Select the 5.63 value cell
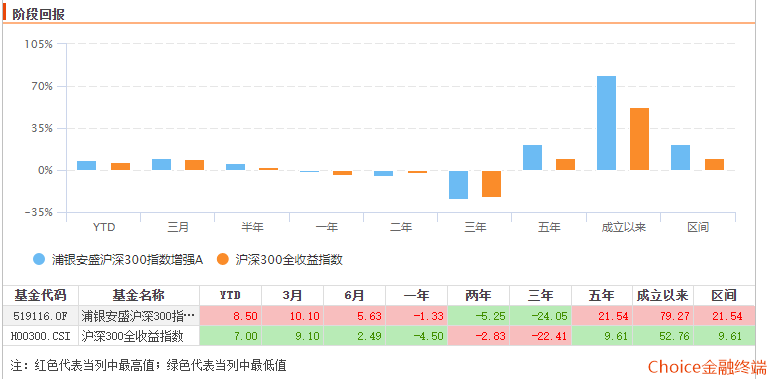 (355, 316)
